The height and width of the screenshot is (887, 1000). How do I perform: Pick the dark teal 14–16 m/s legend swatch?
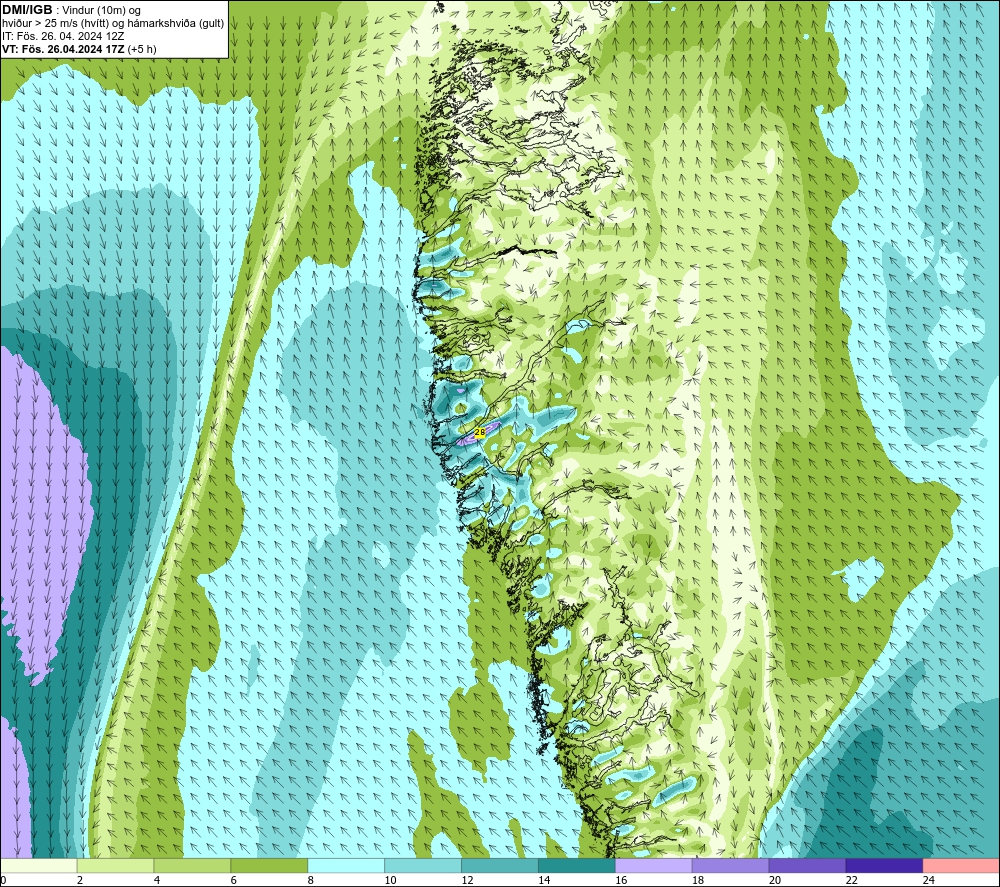point(577,866)
